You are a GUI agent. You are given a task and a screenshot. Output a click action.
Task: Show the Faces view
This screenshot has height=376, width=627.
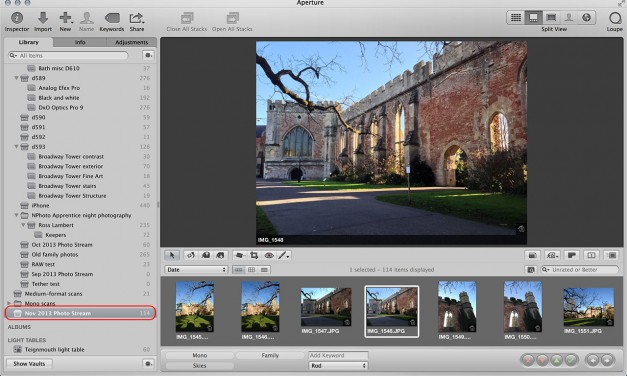pyautogui.click(x=569, y=17)
